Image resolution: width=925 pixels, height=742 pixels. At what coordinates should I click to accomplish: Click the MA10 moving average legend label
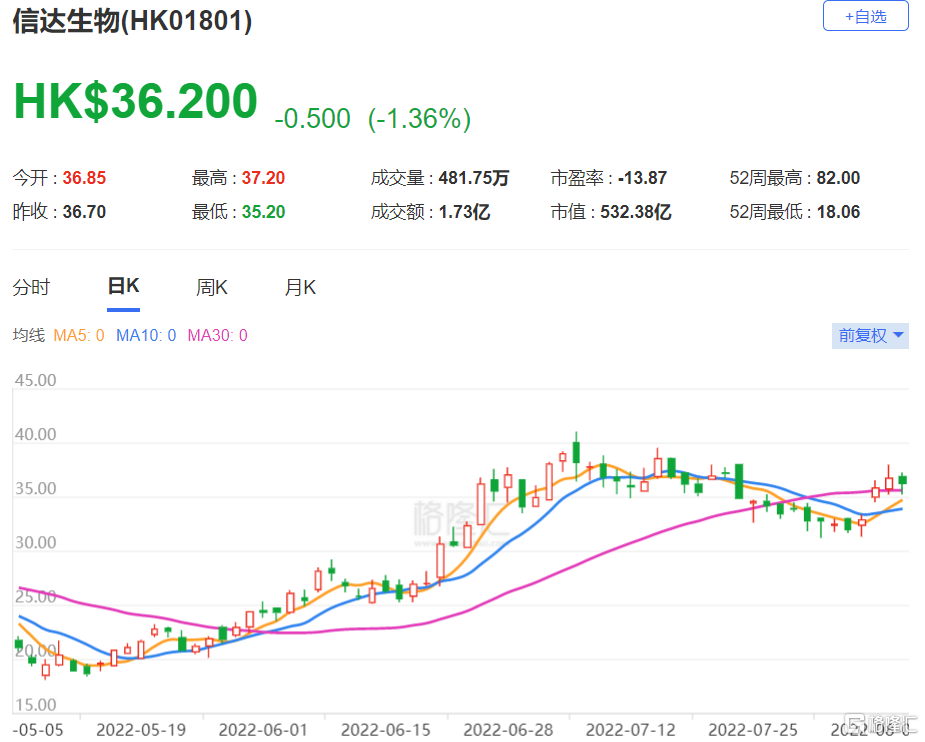146,336
